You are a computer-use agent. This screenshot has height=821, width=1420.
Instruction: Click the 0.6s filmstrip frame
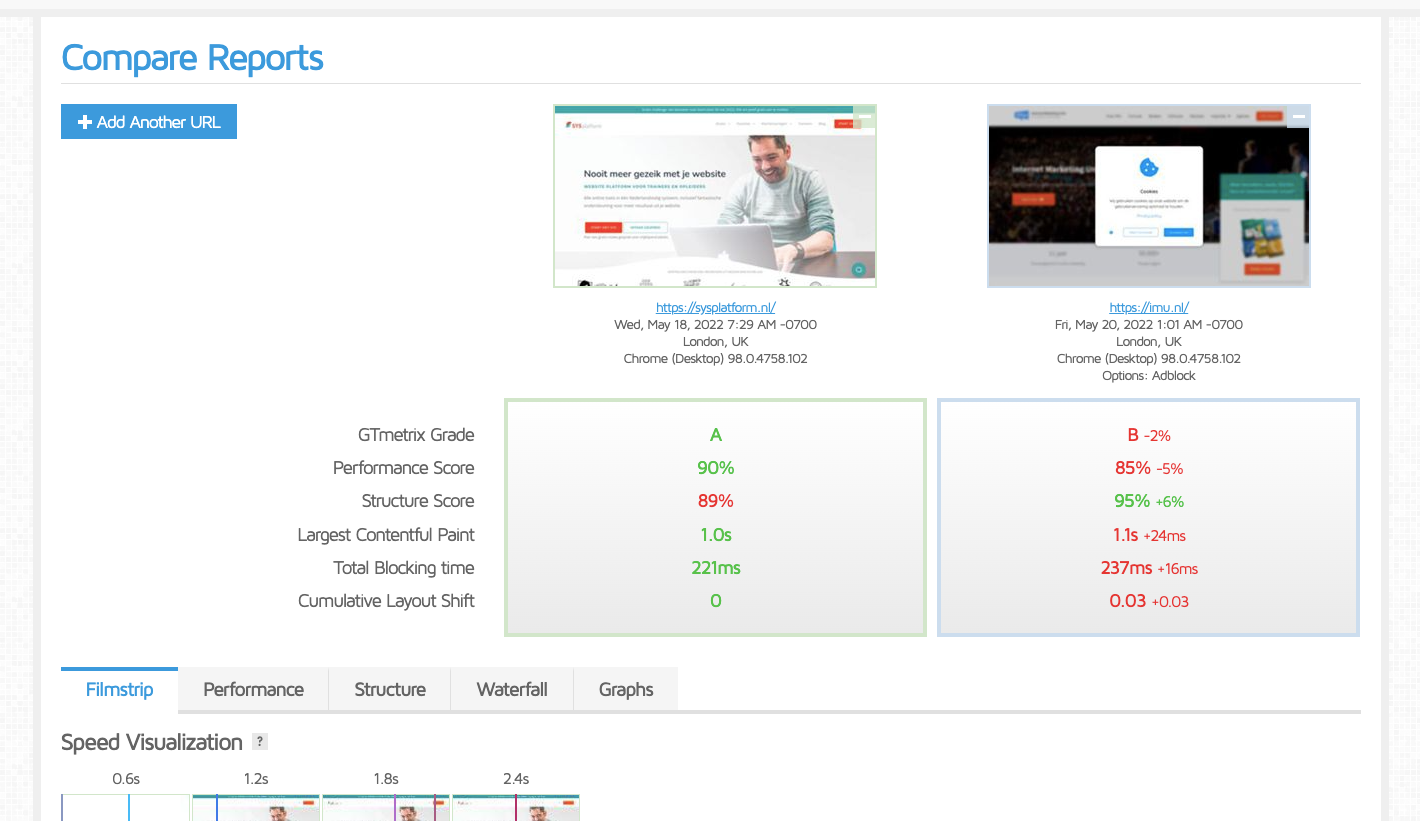pyautogui.click(x=126, y=807)
